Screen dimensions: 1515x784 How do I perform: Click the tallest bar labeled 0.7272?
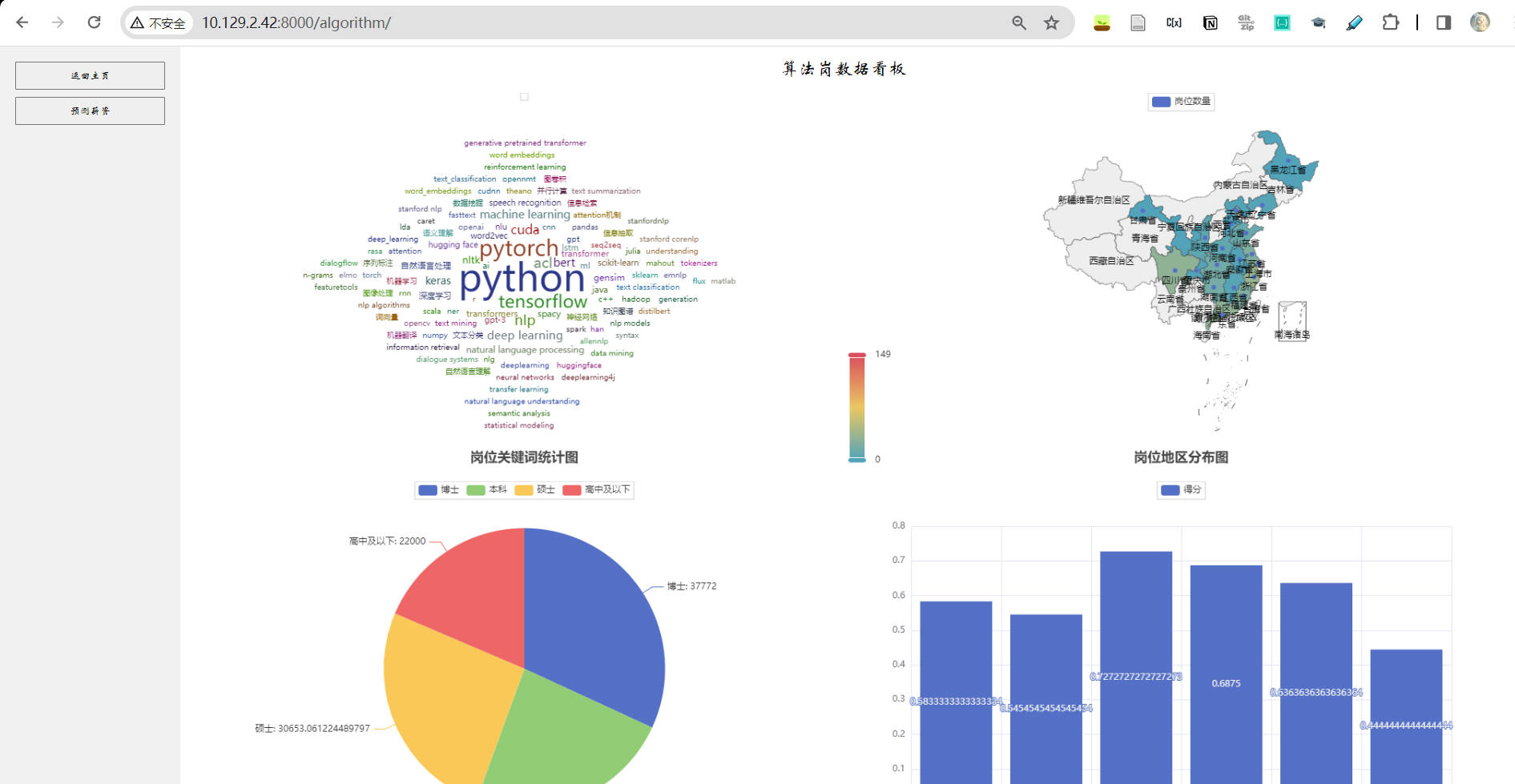pos(1136,667)
